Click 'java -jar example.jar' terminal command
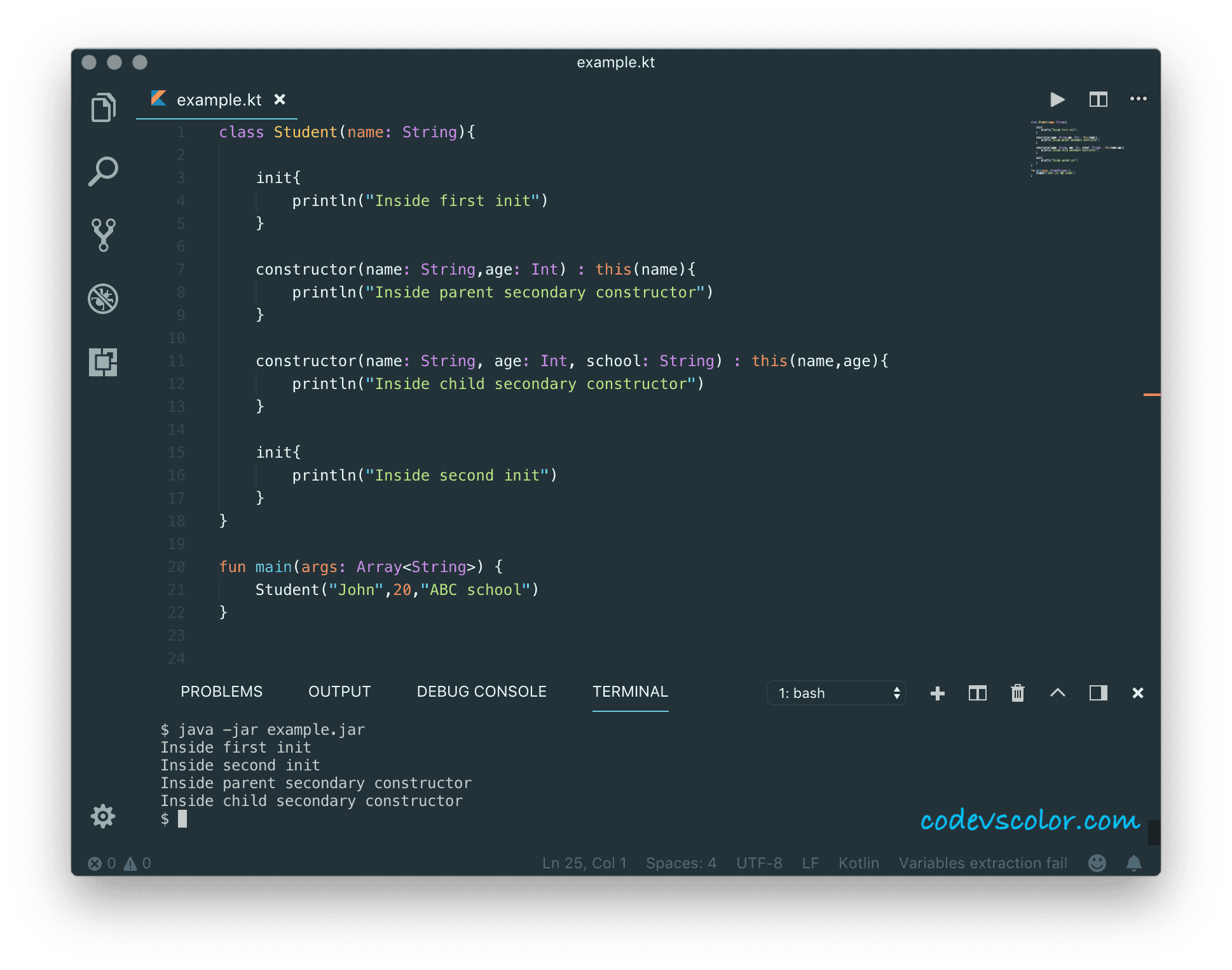Viewport: 1232px width, 970px height. point(271,730)
